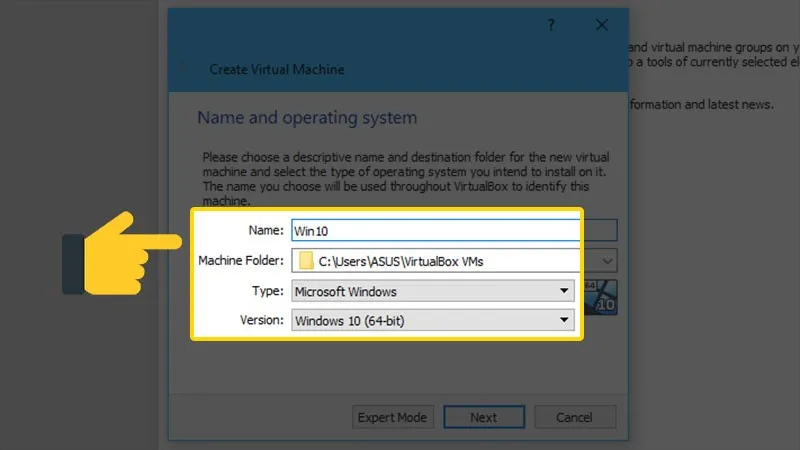Expand the Type dropdown showing Microsoft Windows
Image resolution: width=800 pixels, height=450 pixels.
(x=432, y=292)
